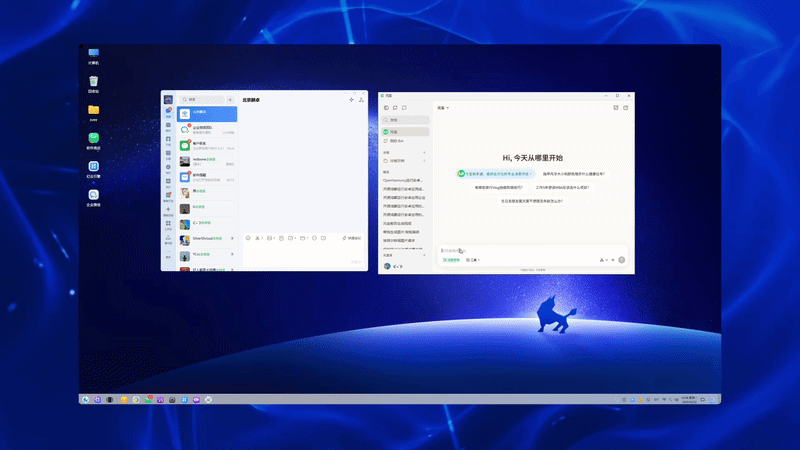Screen dimensions: 800x450
Task: Click the Vlog tips suggestion chip in Yuanbao
Action: click(498, 187)
